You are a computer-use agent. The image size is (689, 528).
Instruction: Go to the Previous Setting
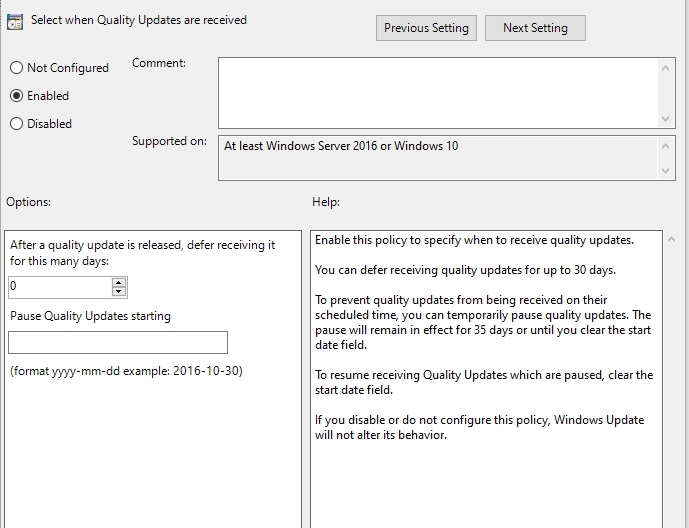(426, 28)
